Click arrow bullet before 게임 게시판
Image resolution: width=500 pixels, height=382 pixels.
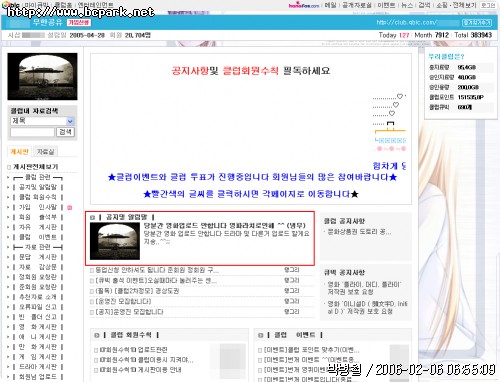click(x=8, y=357)
